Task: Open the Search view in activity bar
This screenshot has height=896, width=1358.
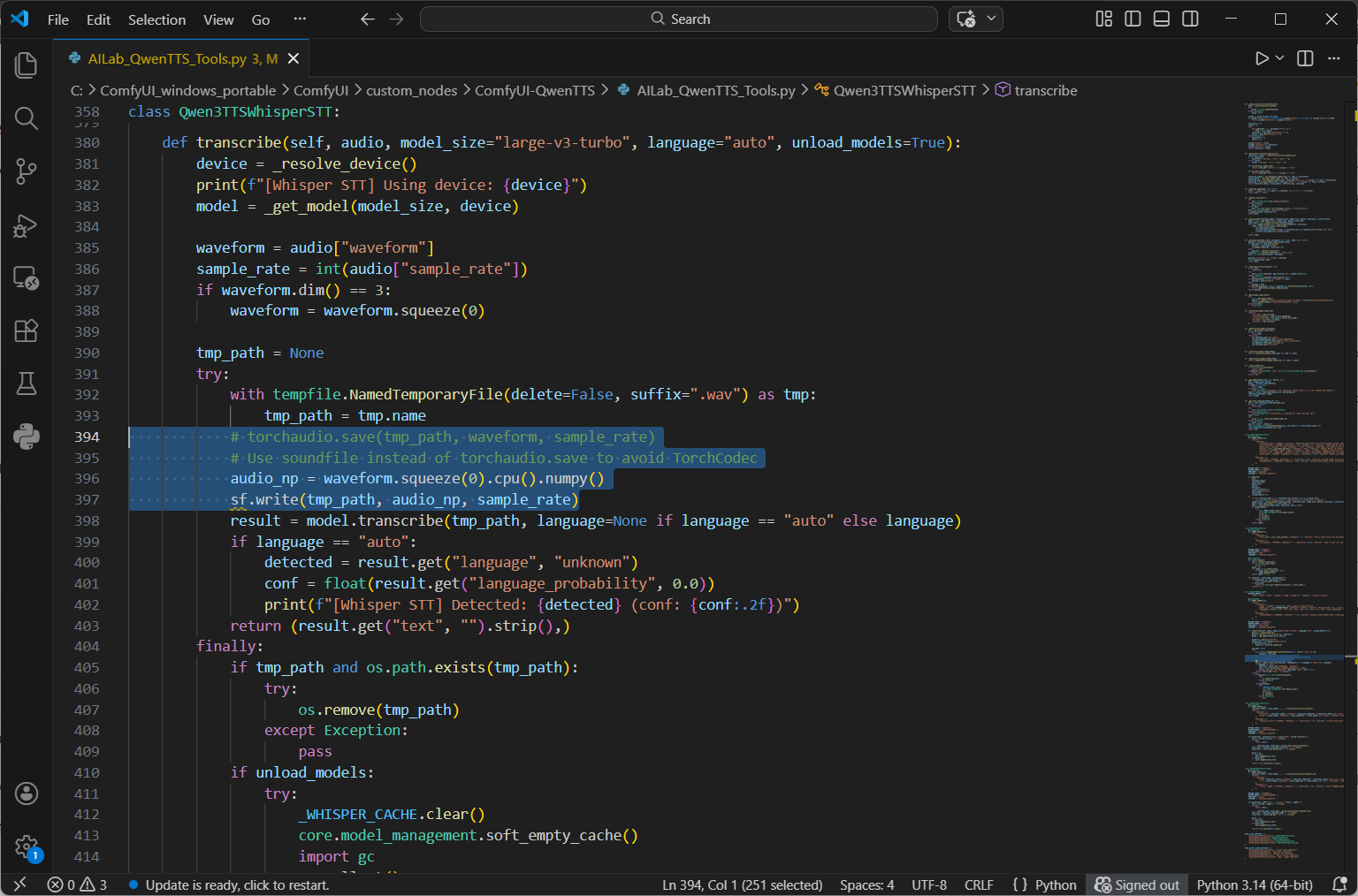Action: coord(27,118)
